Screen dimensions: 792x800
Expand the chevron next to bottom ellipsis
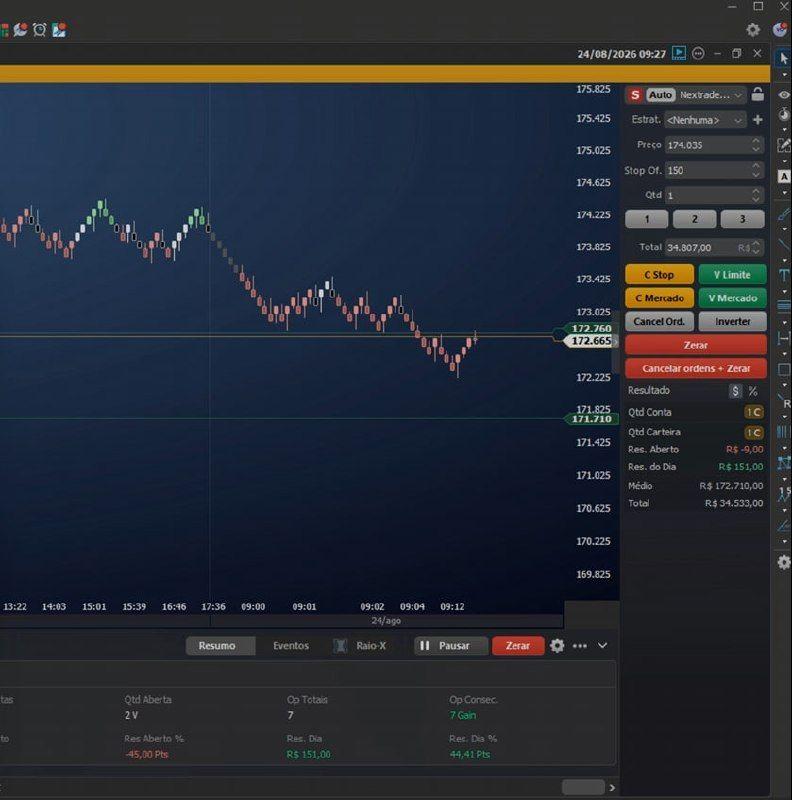tap(603, 645)
